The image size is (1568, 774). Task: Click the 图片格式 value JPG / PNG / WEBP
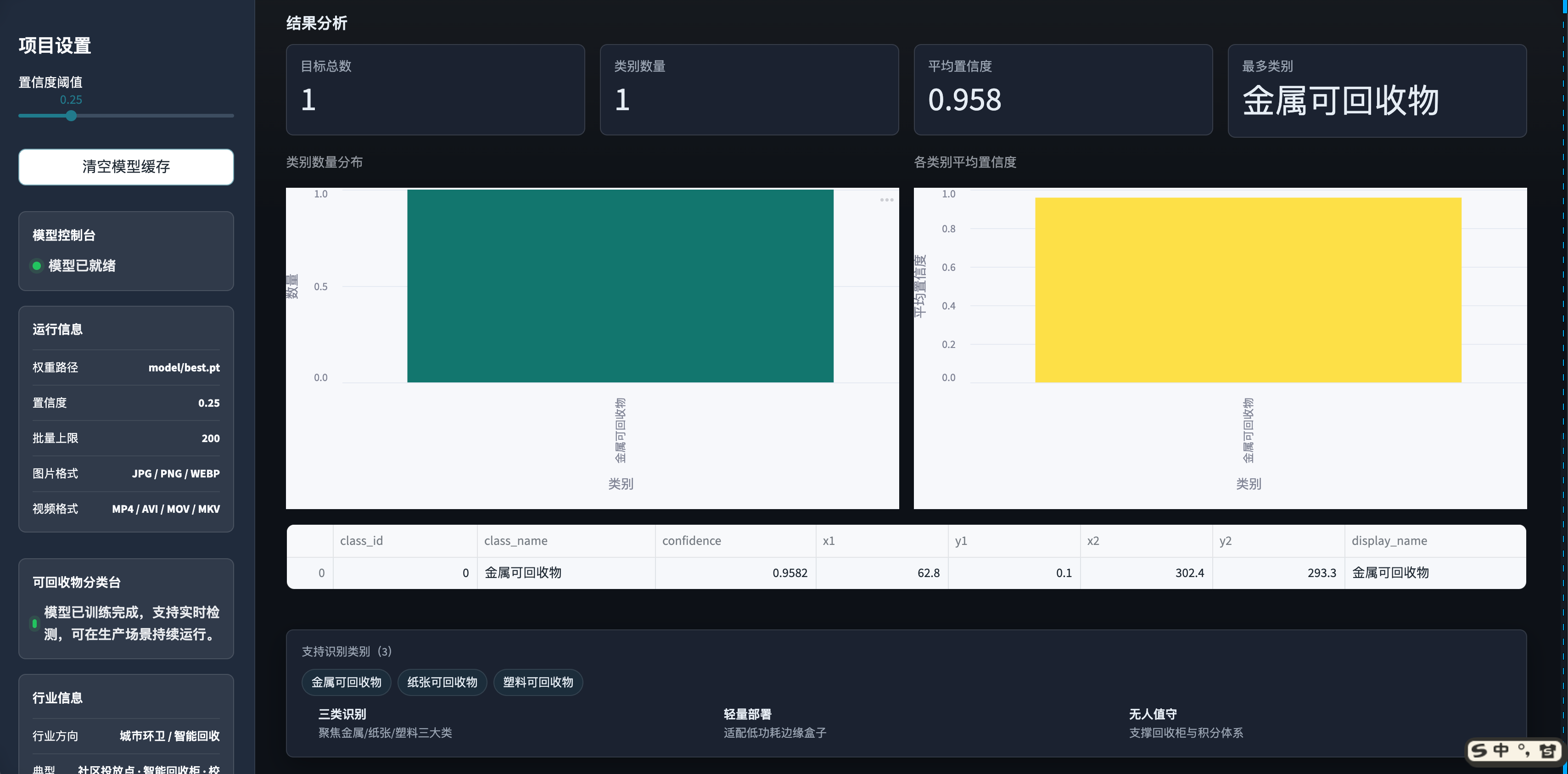[176, 473]
